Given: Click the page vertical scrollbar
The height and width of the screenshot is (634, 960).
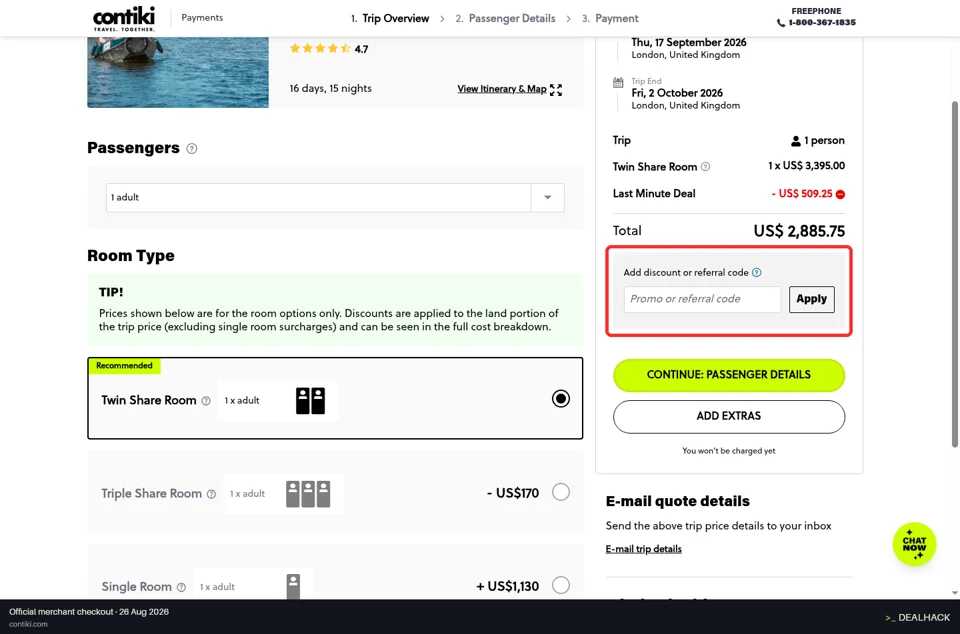Looking at the screenshot, I should pos(954,274).
